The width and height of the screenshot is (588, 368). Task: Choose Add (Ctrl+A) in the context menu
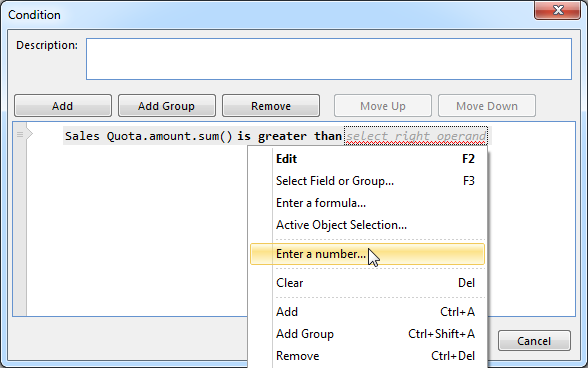[x=368, y=312]
